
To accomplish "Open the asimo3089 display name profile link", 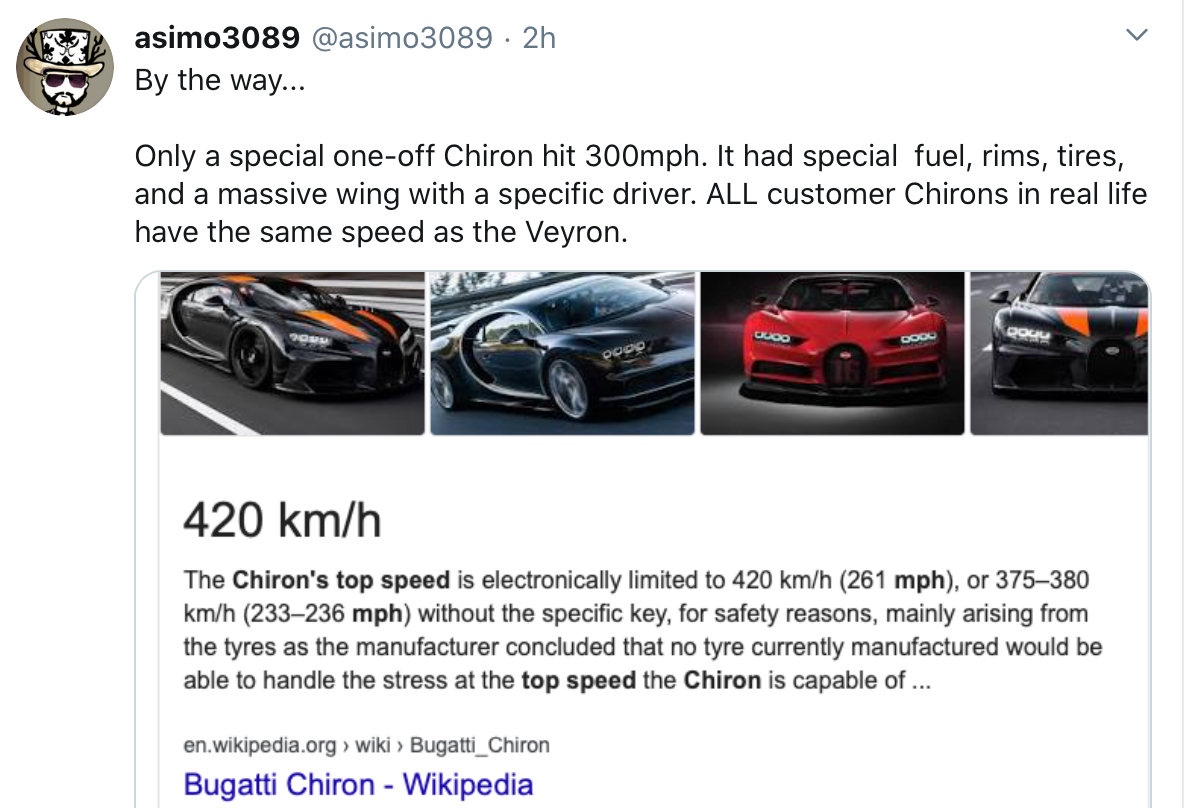I will point(216,38).
